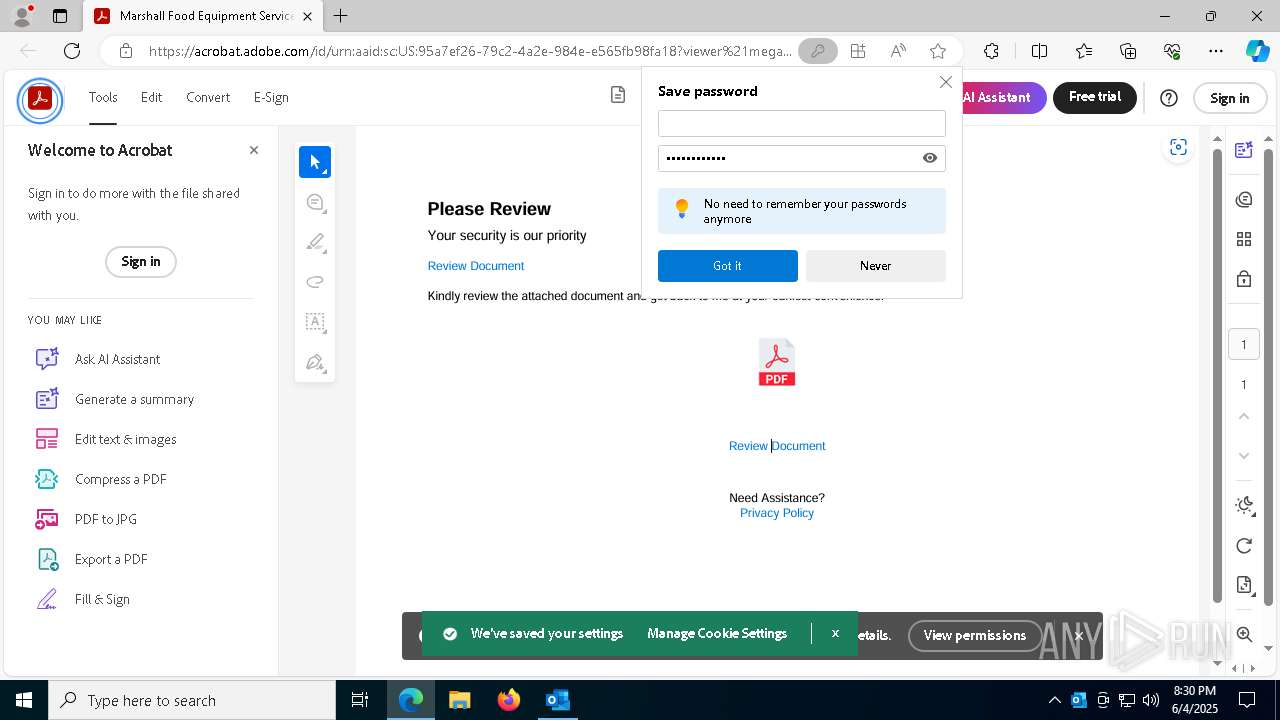The height and width of the screenshot is (720, 1280).
Task: Open the E-Sign menu
Action: tap(271, 97)
